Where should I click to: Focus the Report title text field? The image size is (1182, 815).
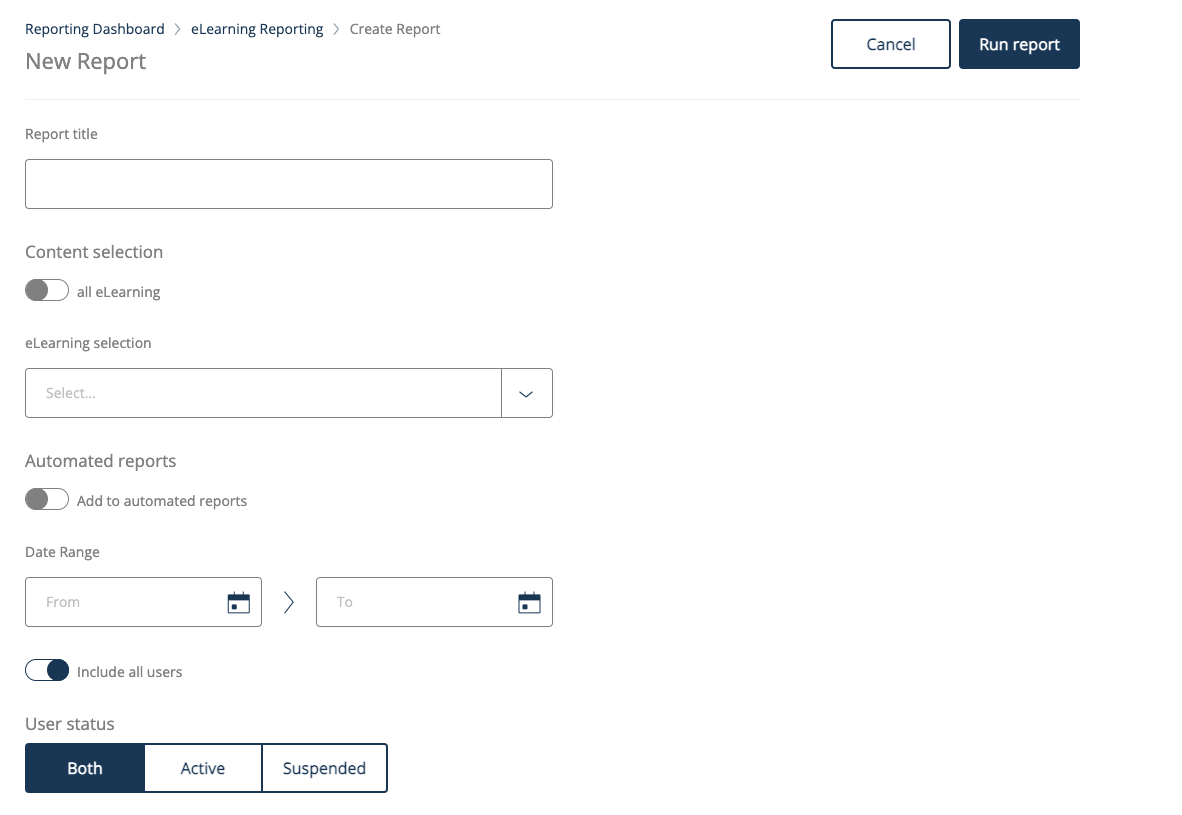pos(288,184)
